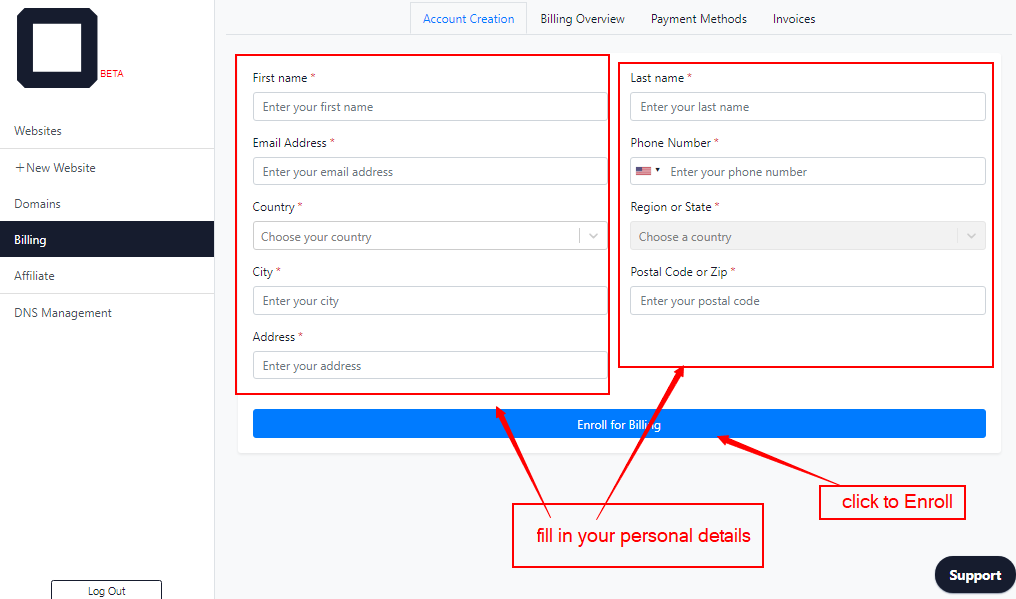Image resolution: width=1016 pixels, height=599 pixels.
Task: Click the Log Out button
Action: coord(106,591)
